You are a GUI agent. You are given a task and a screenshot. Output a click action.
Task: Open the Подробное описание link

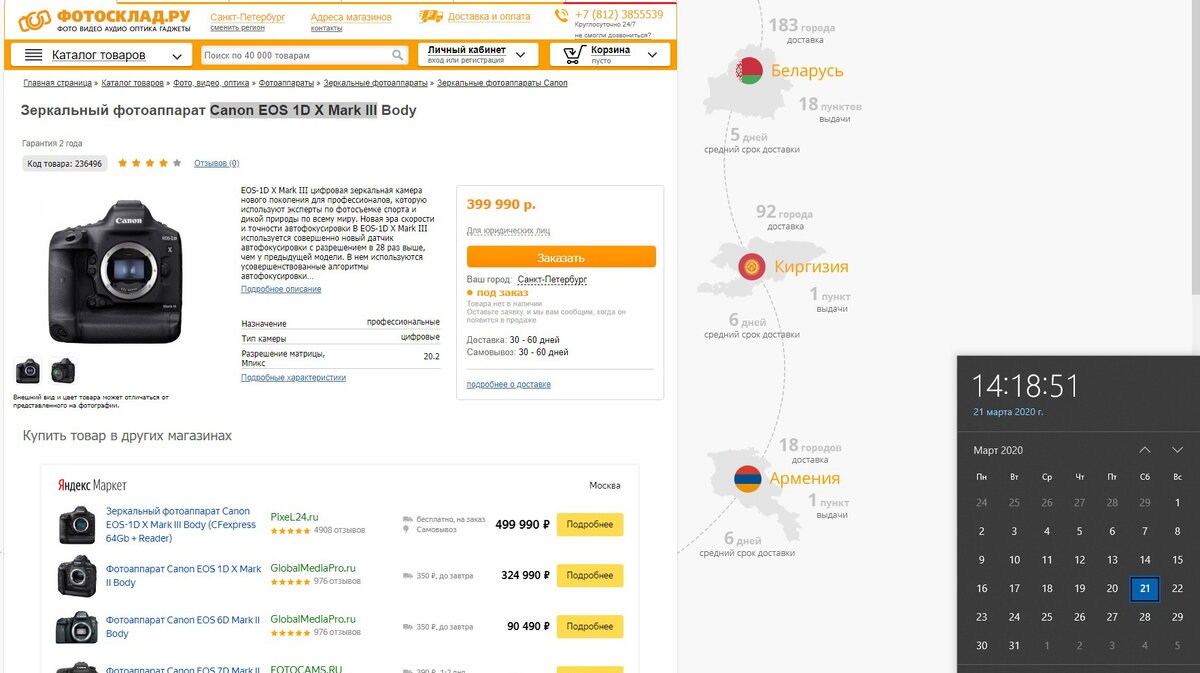click(x=281, y=289)
